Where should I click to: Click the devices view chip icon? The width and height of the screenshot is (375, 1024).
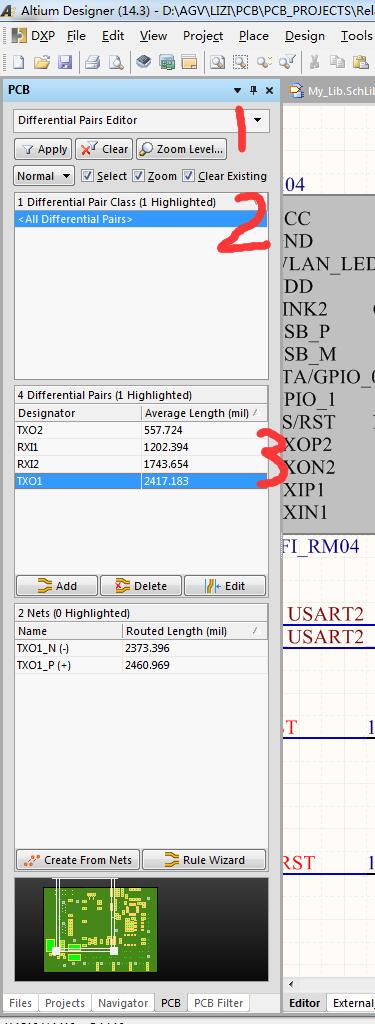[x=144, y=63]
